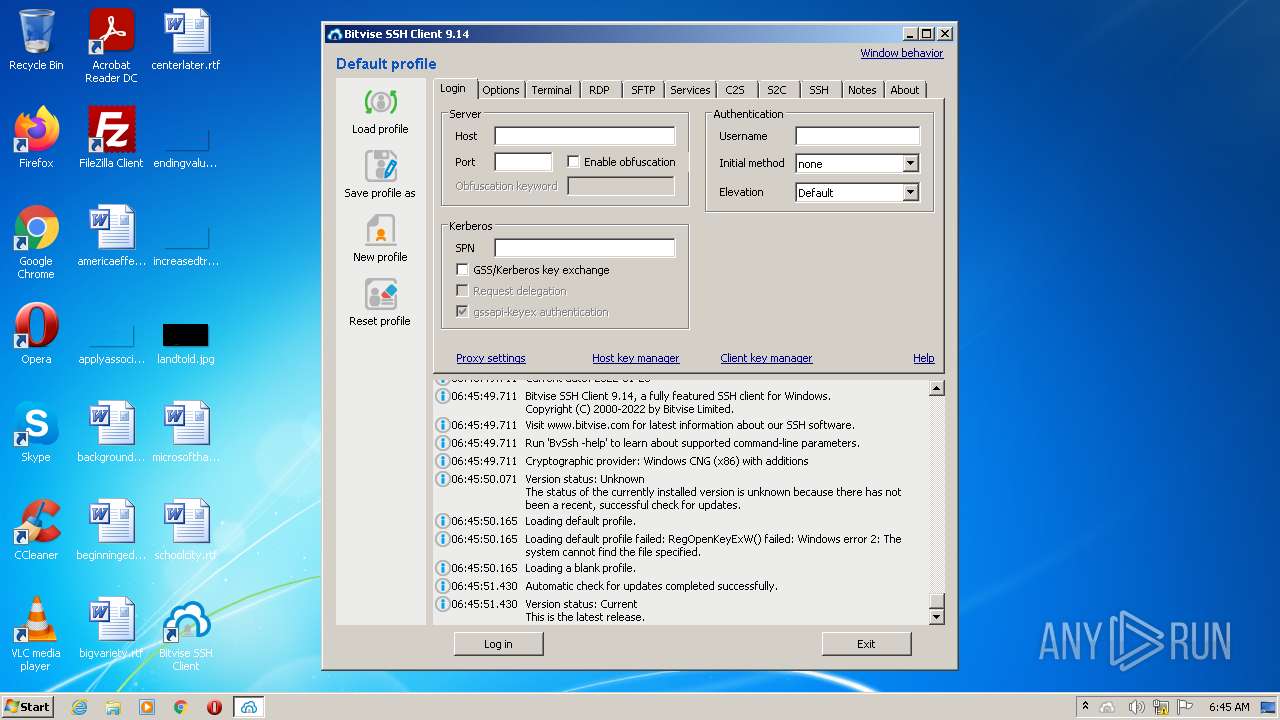Open the SSH tab

[x=819, y=90]
